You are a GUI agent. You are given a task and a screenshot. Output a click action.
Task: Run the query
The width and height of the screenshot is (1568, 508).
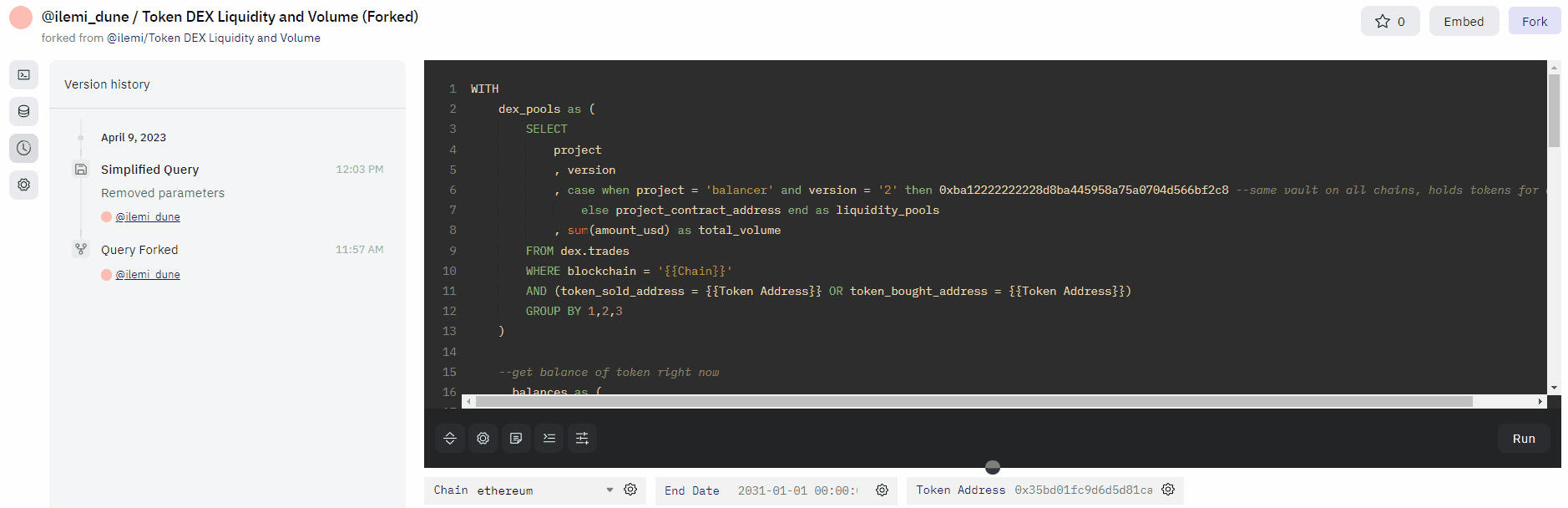pyautogui.click(x=1524, y=438)
